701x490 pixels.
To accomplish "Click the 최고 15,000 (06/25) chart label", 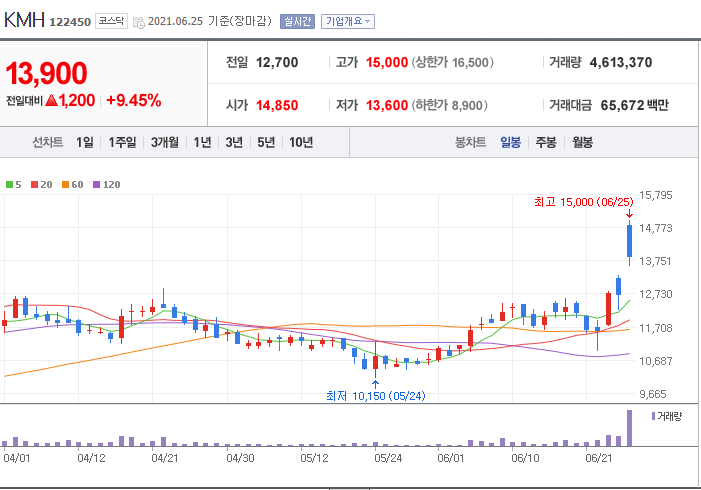I will (x=584, y=202).
